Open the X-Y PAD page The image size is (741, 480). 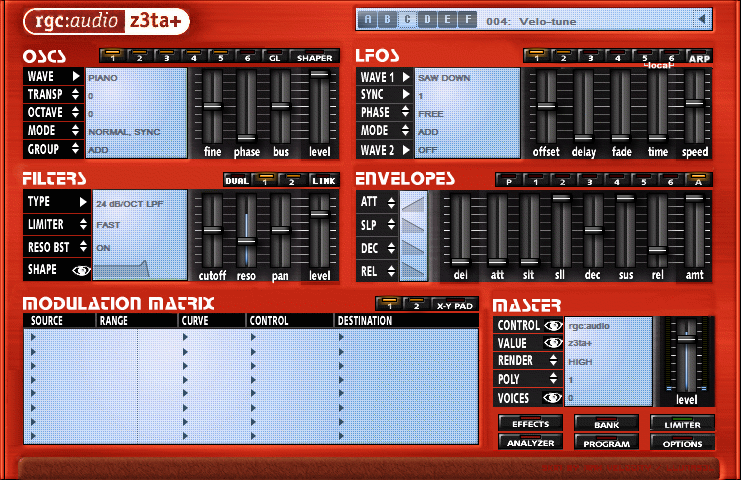(x=455, y=304)
